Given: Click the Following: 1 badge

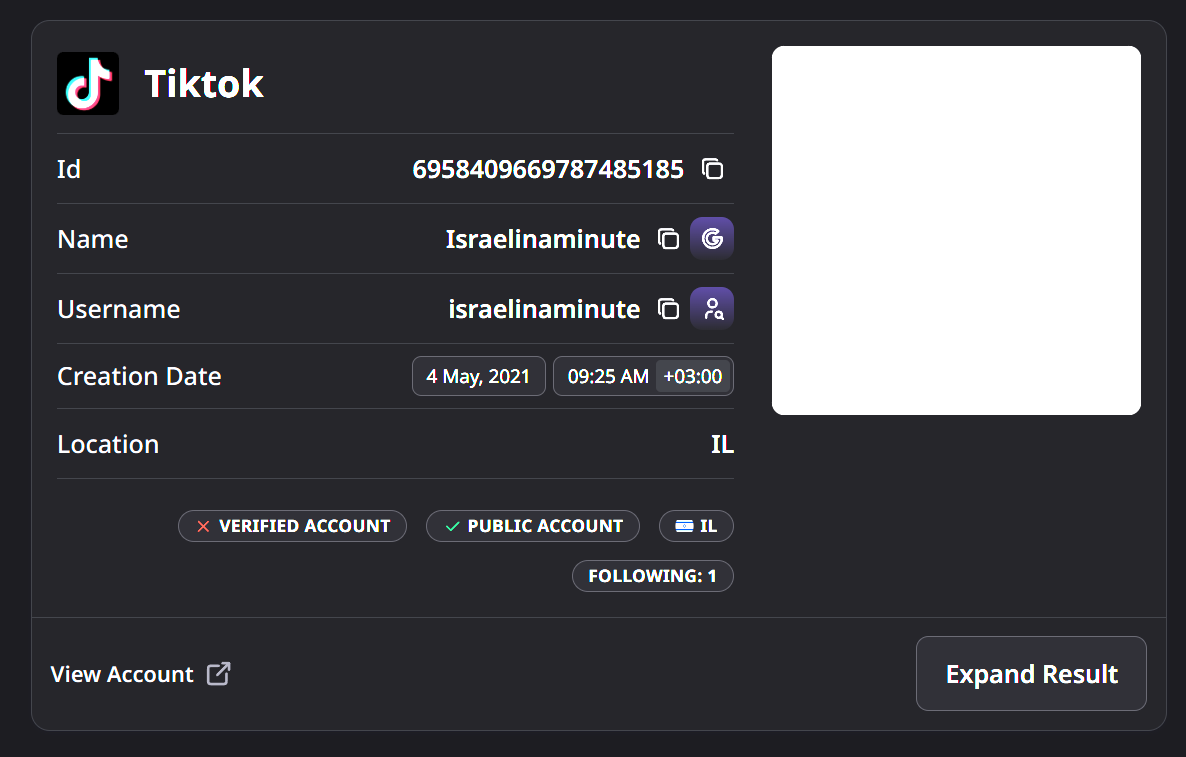Looking at the screenshot, I should click(653, 576).
